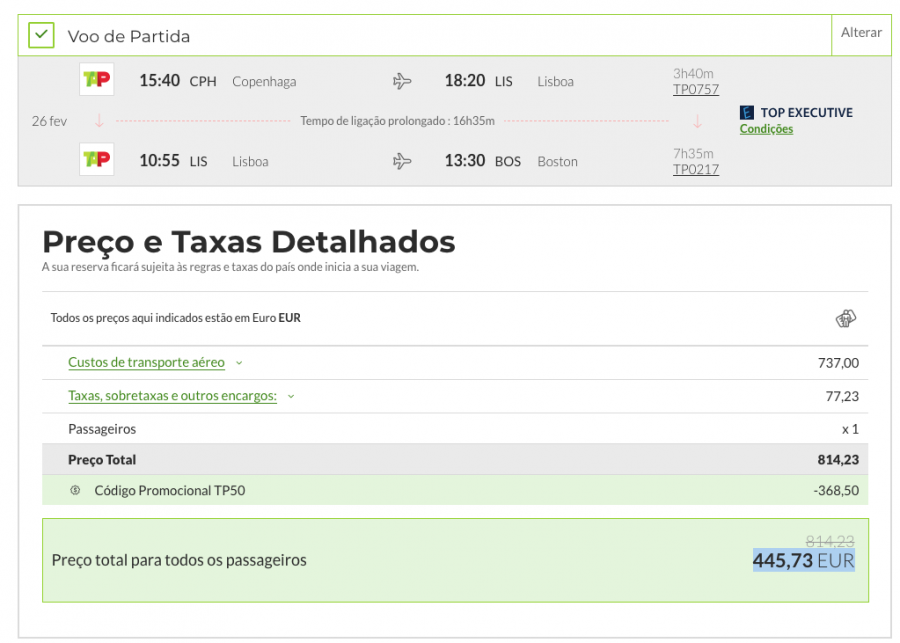Click the Tempo de ligação prolongado notice

[397, 121]
